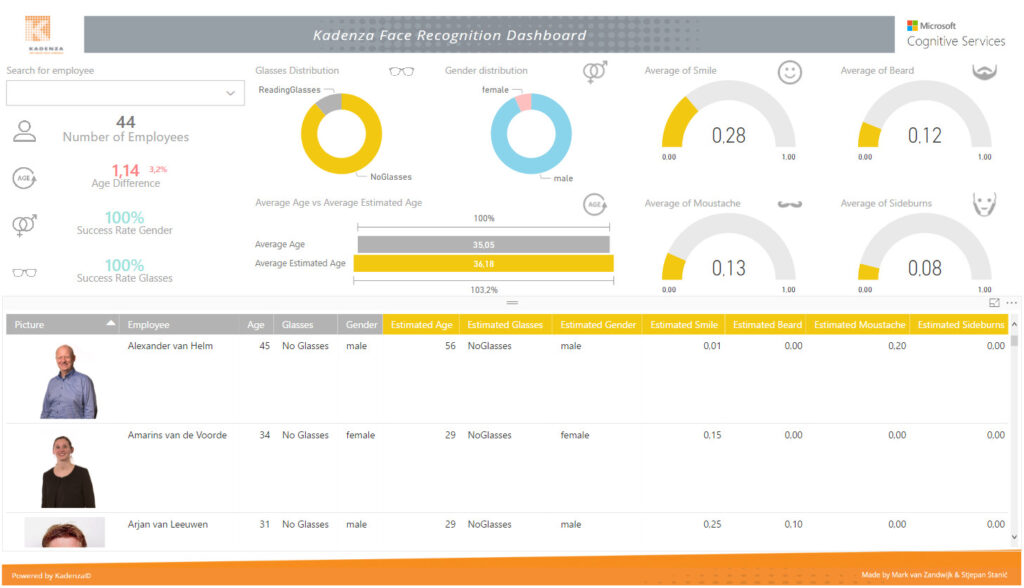Click 'female' Estimated Gender cell in Amarins' row
1024x588 pixels.
575,435
